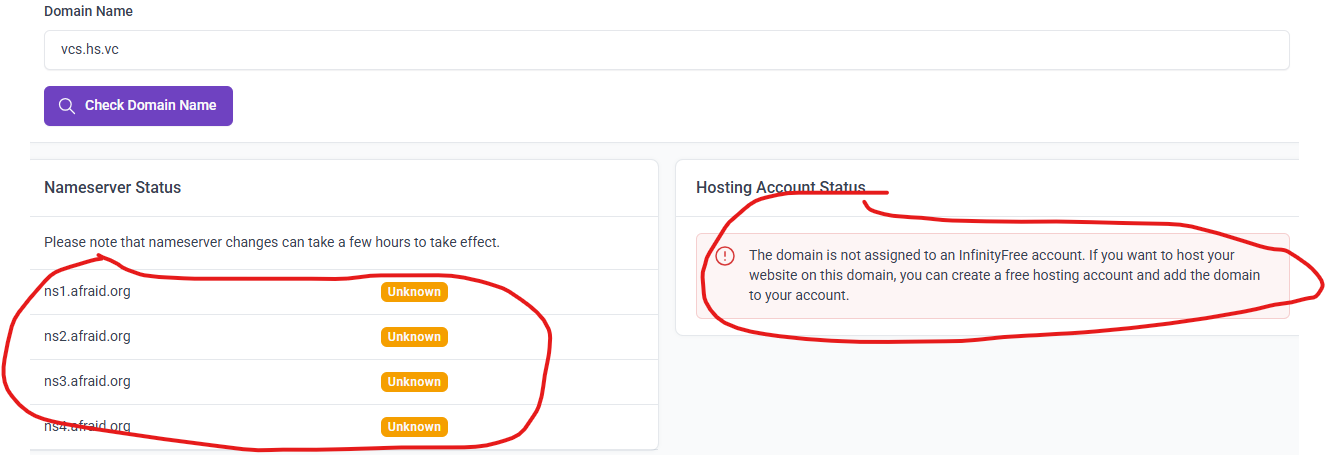Click the Domain Name field label
1328x455 pixels.
[x=88, y=12]
